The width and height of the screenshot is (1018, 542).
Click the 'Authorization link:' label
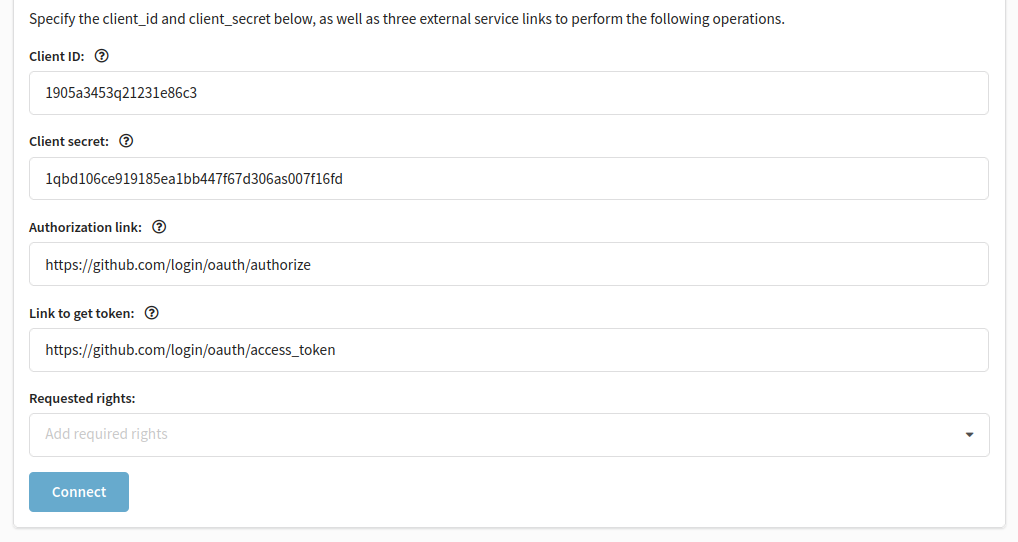(85, 227)
